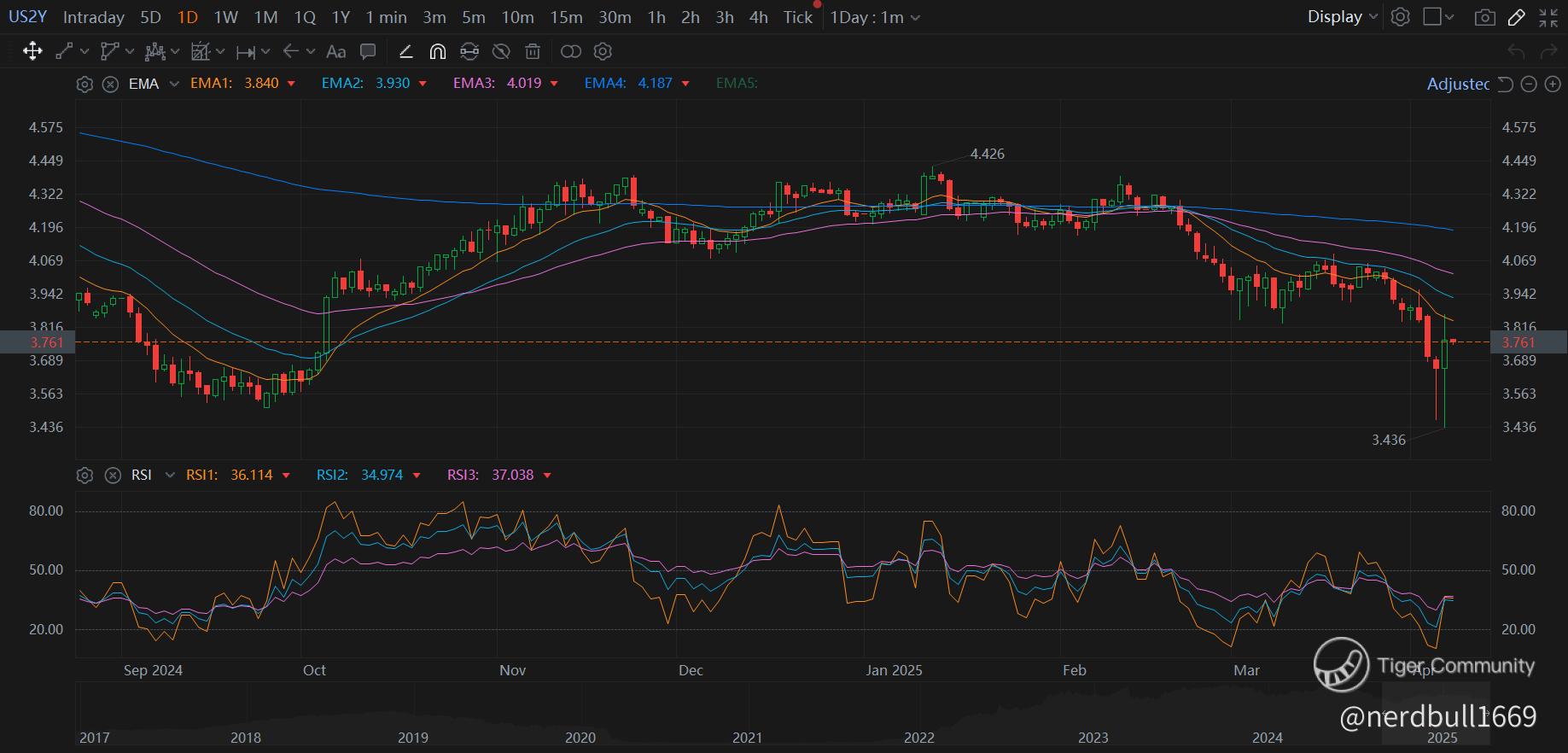Open the 1Day : 1m interval dropdown

(874, 17)
